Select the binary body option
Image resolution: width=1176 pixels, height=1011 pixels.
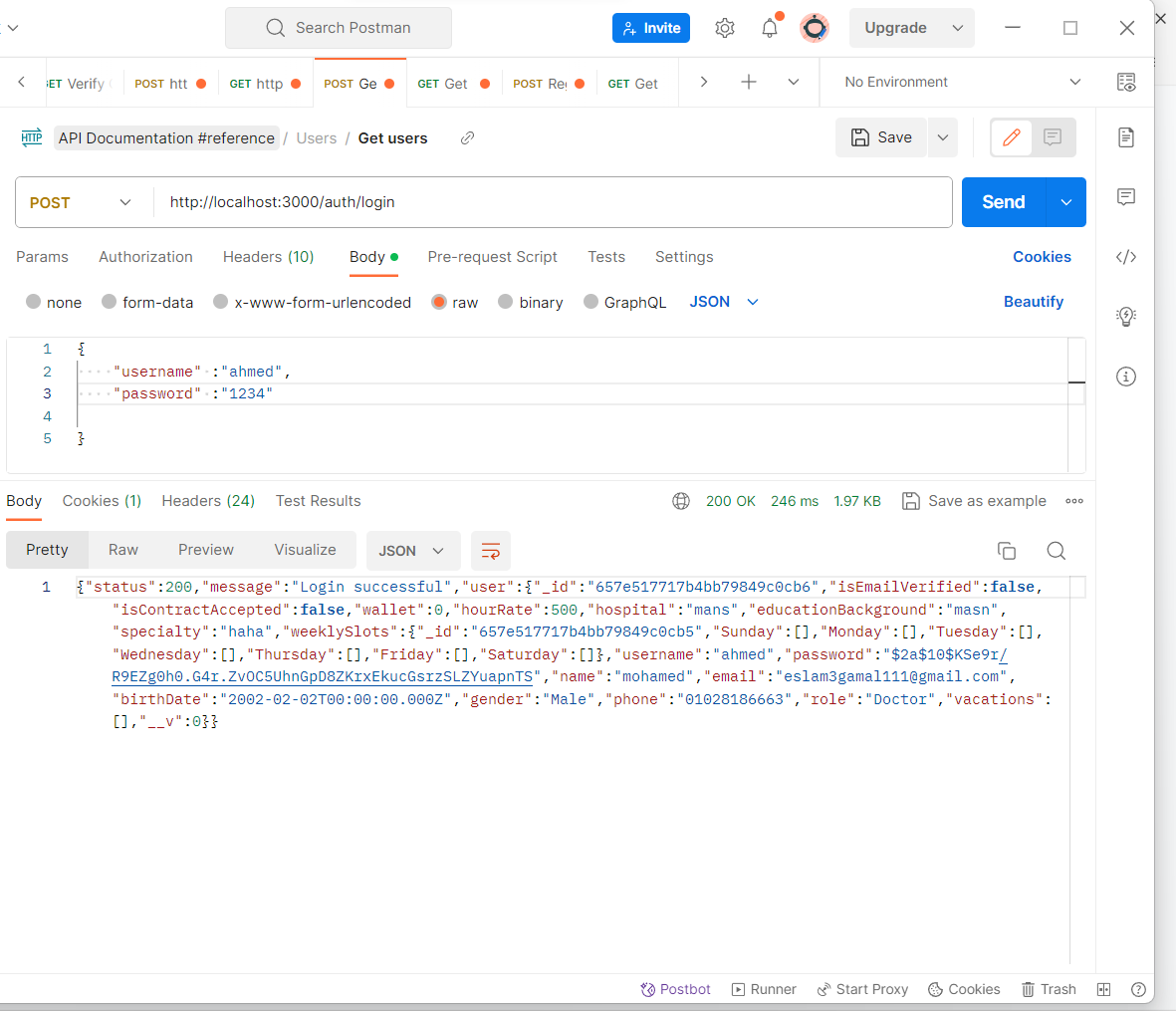(506, 302)
